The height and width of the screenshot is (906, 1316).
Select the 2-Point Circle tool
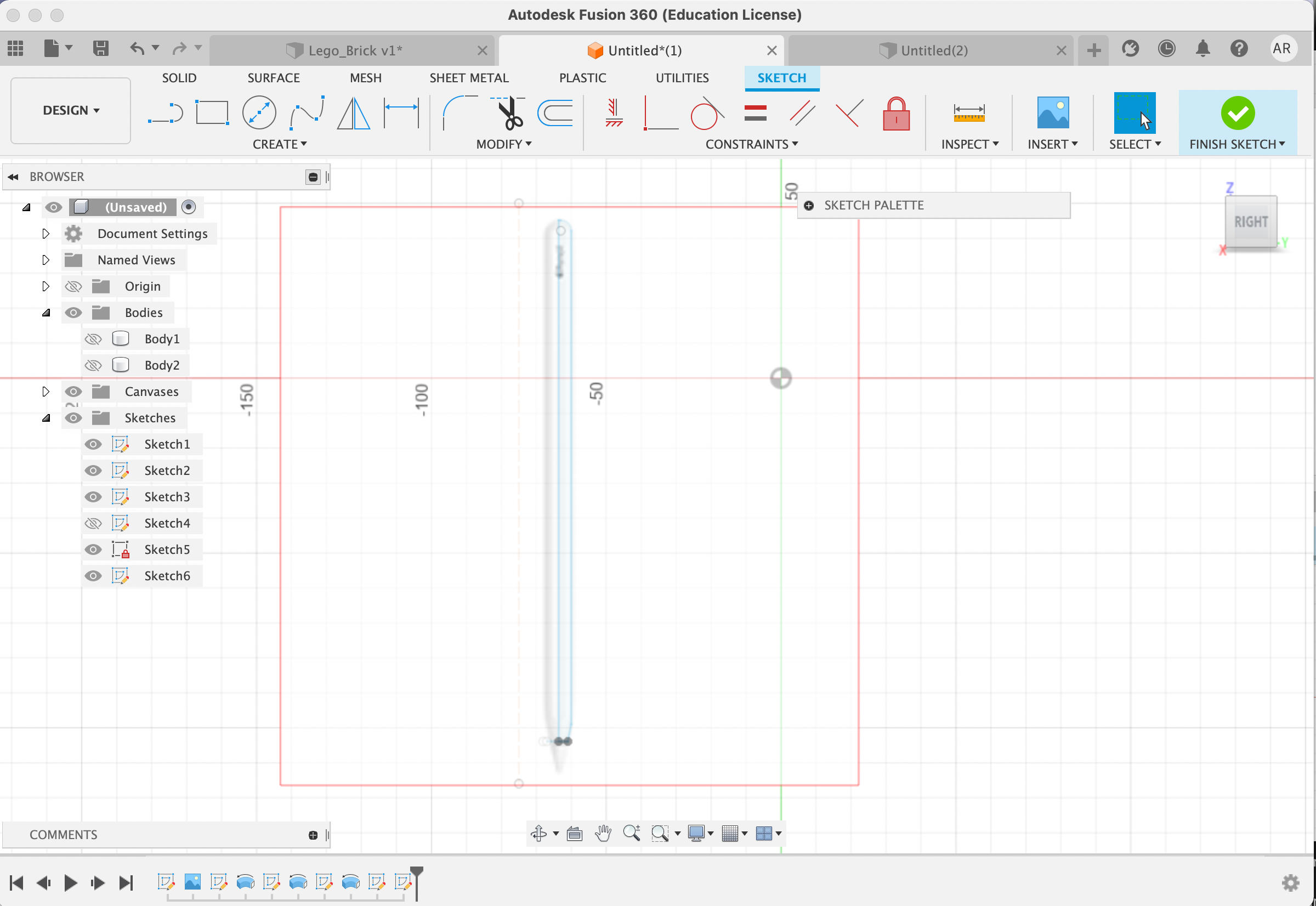pos(259,112)
